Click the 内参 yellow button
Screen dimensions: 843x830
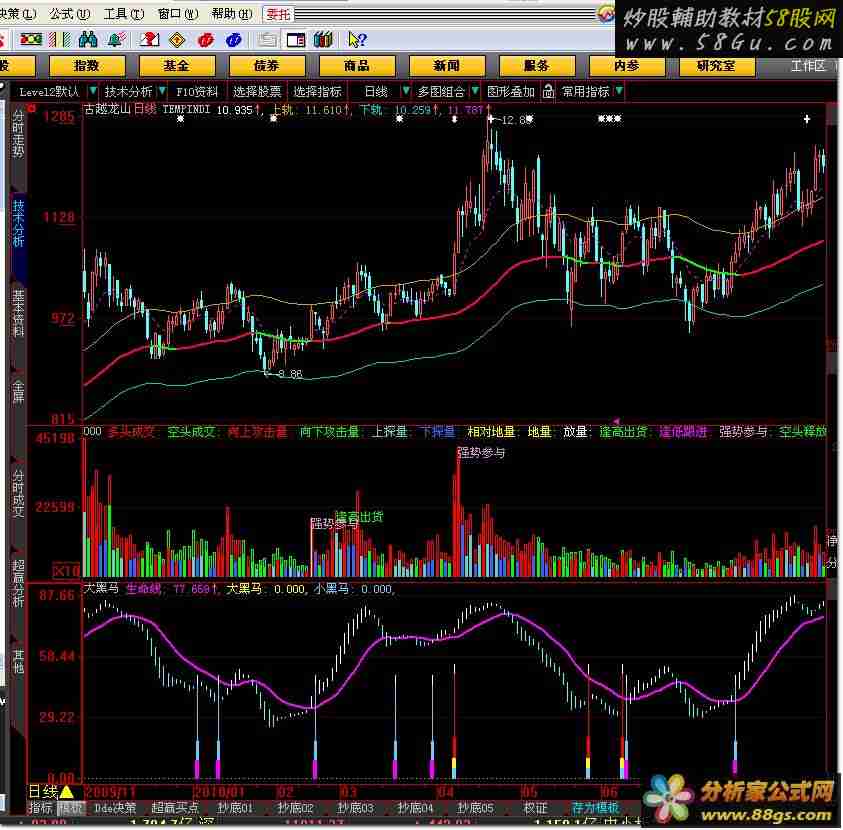tap(627, 66)
